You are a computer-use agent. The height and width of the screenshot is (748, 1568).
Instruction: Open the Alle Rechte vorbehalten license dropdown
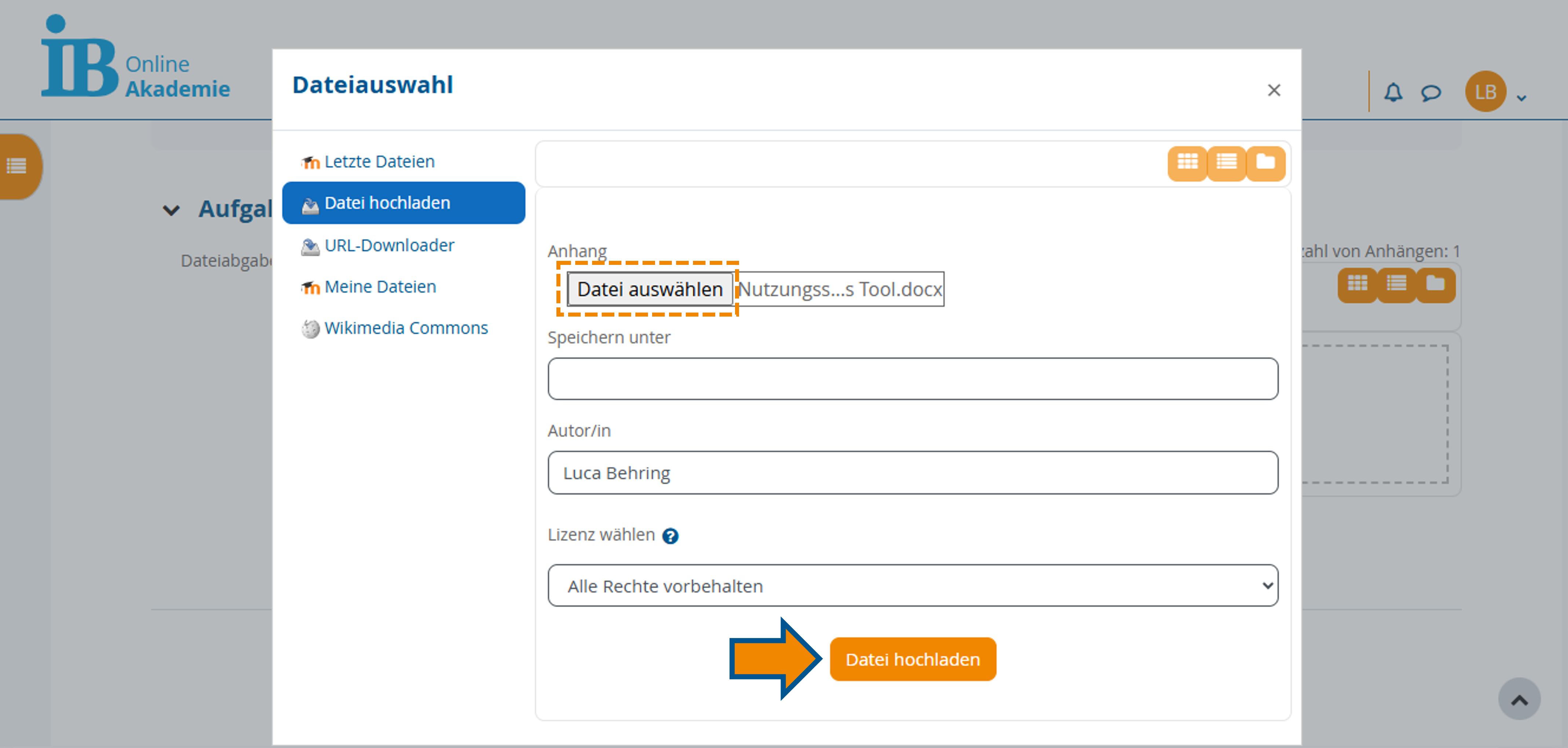click(x=913, y=585)
